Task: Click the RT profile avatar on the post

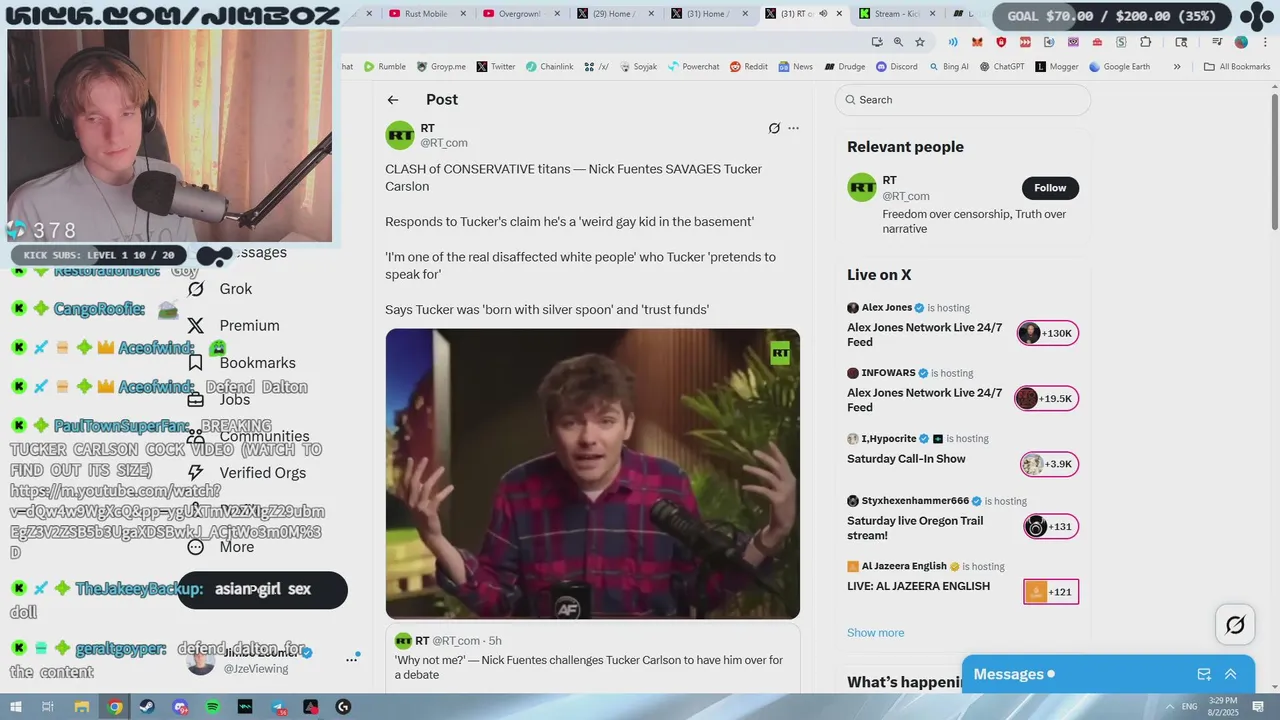Action: point(400,135)
